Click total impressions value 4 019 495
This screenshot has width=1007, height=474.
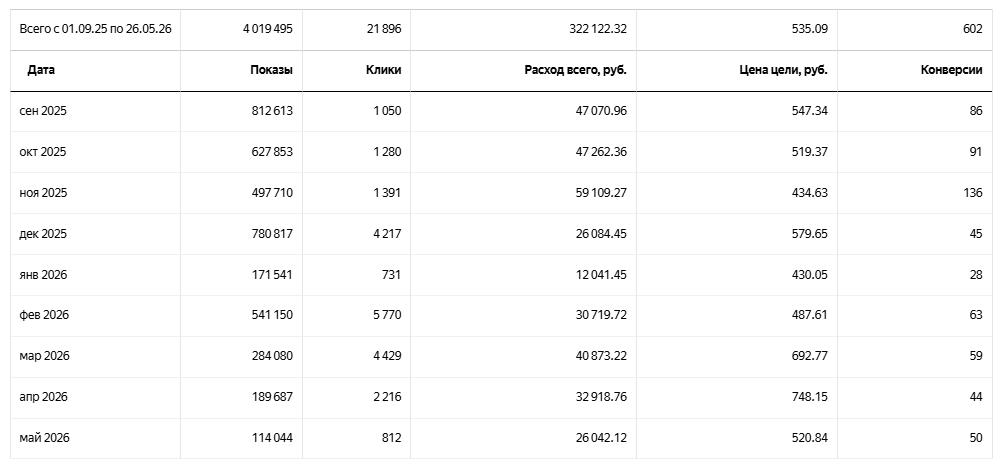point(268,29)
